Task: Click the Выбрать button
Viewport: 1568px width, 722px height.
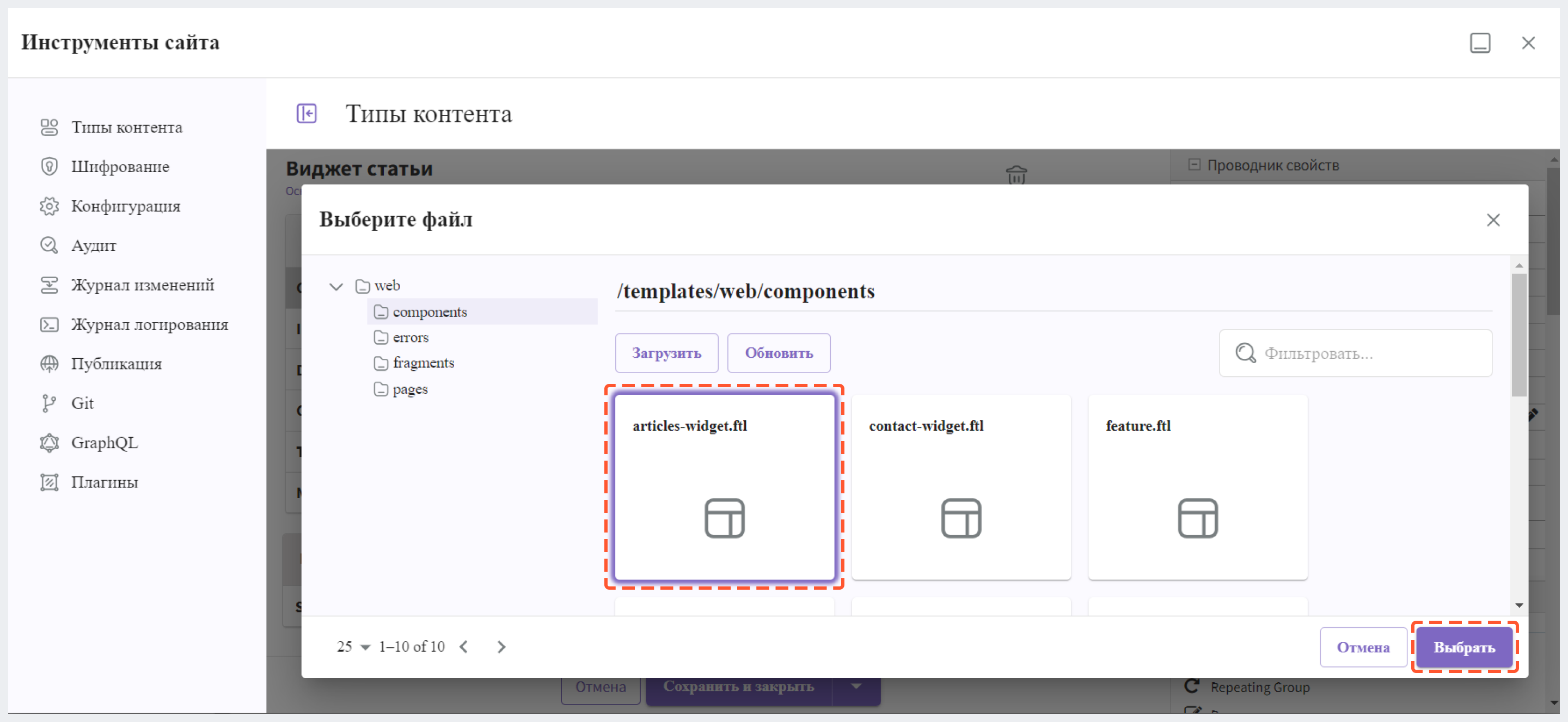Action: point(1464,647)
